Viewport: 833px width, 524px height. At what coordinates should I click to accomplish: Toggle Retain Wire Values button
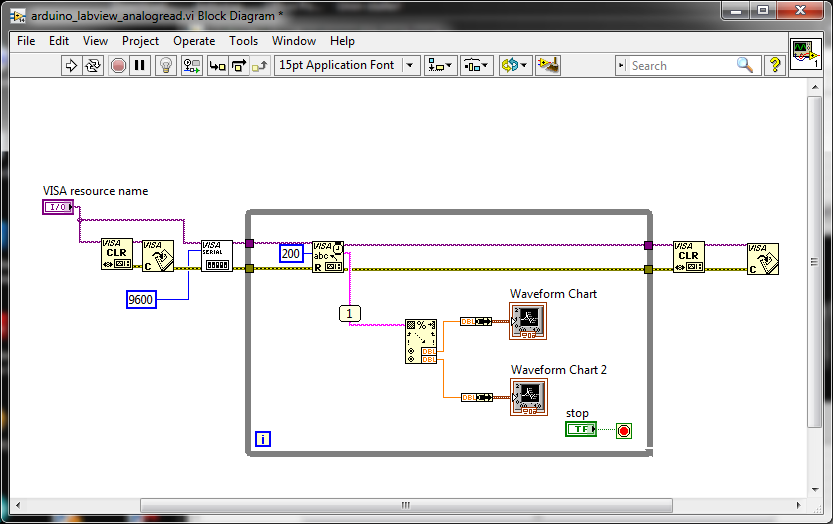click(191, 65)
